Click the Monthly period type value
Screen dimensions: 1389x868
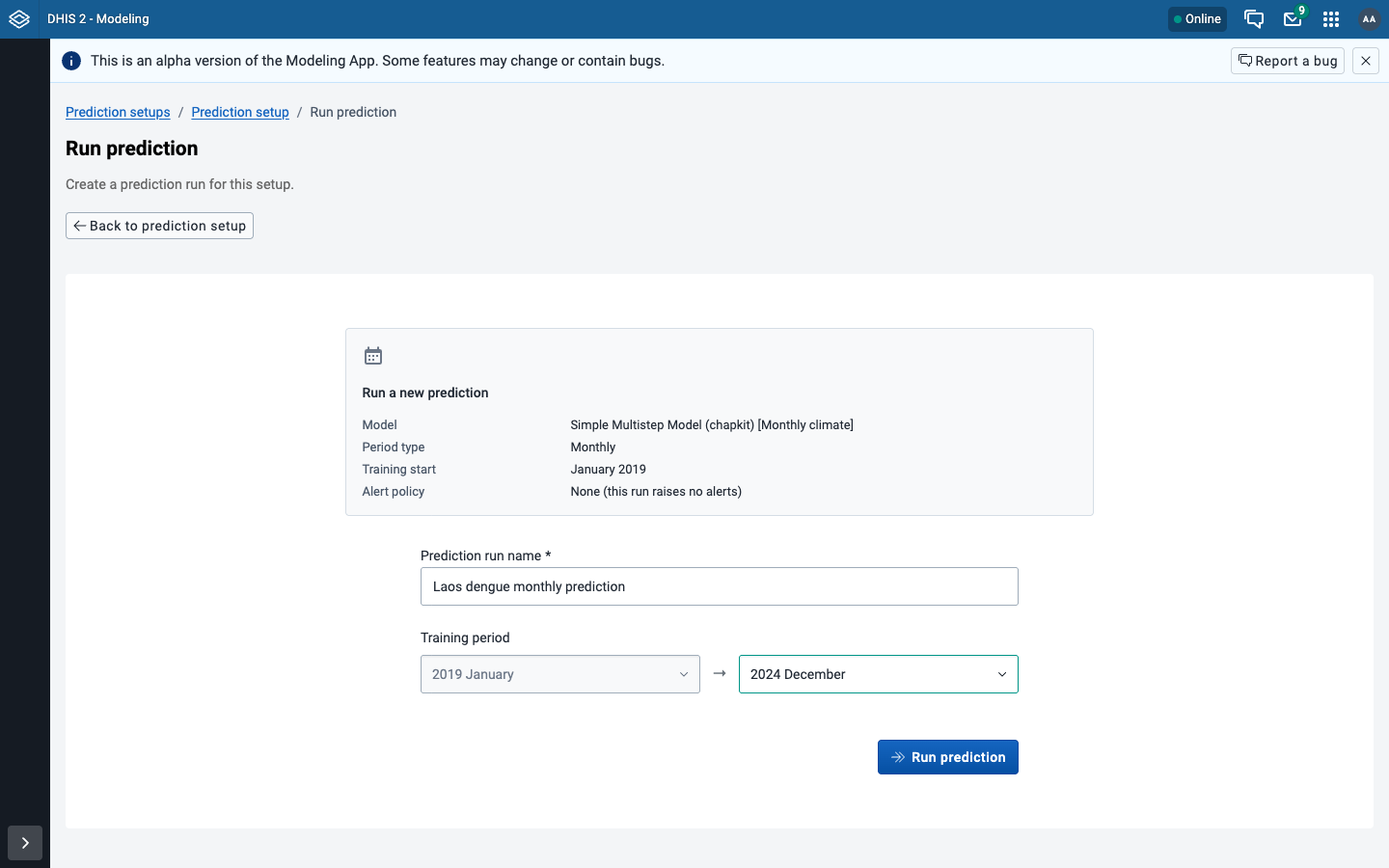(593, 447)
